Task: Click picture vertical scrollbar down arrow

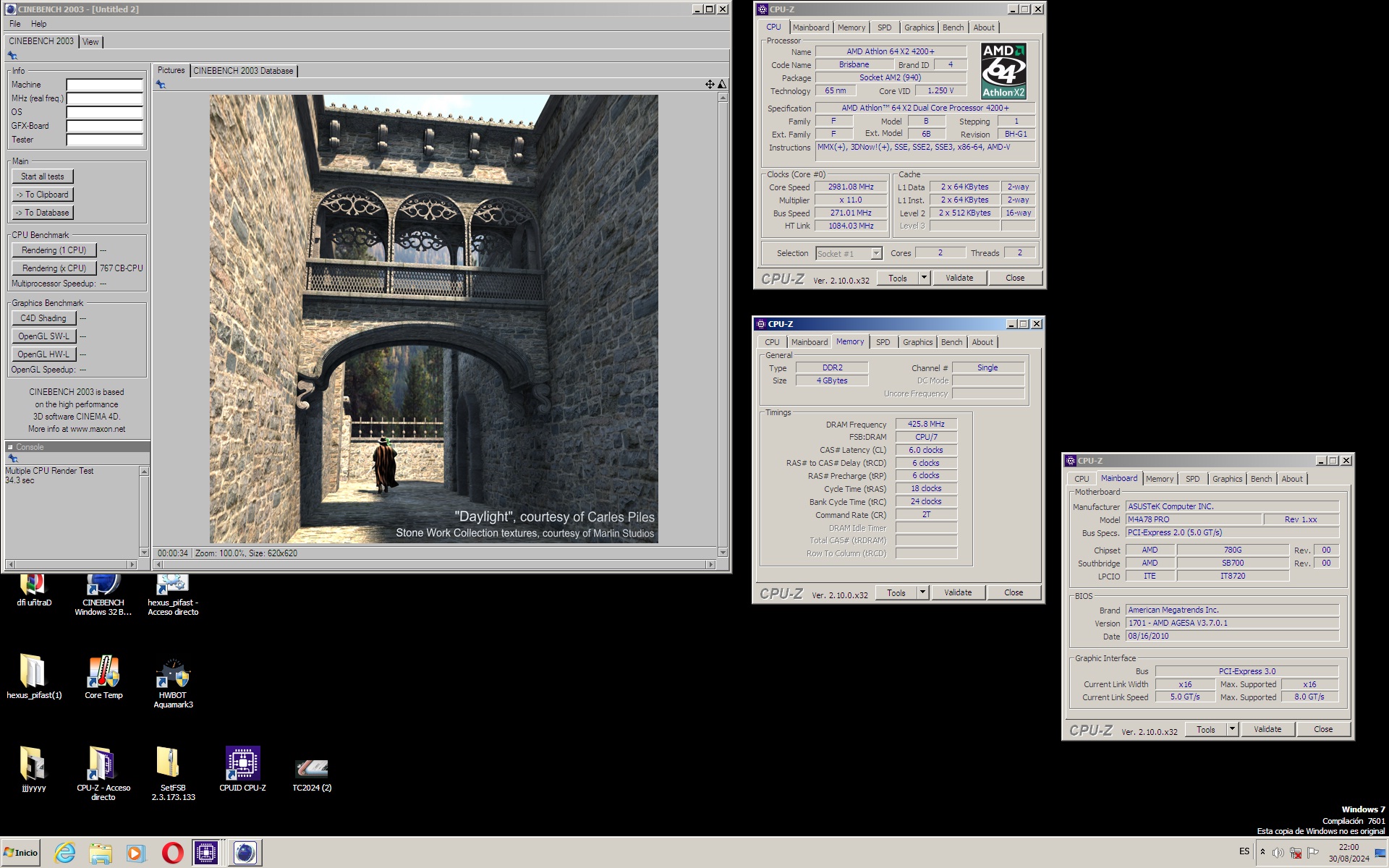Action: pos(723,553)
